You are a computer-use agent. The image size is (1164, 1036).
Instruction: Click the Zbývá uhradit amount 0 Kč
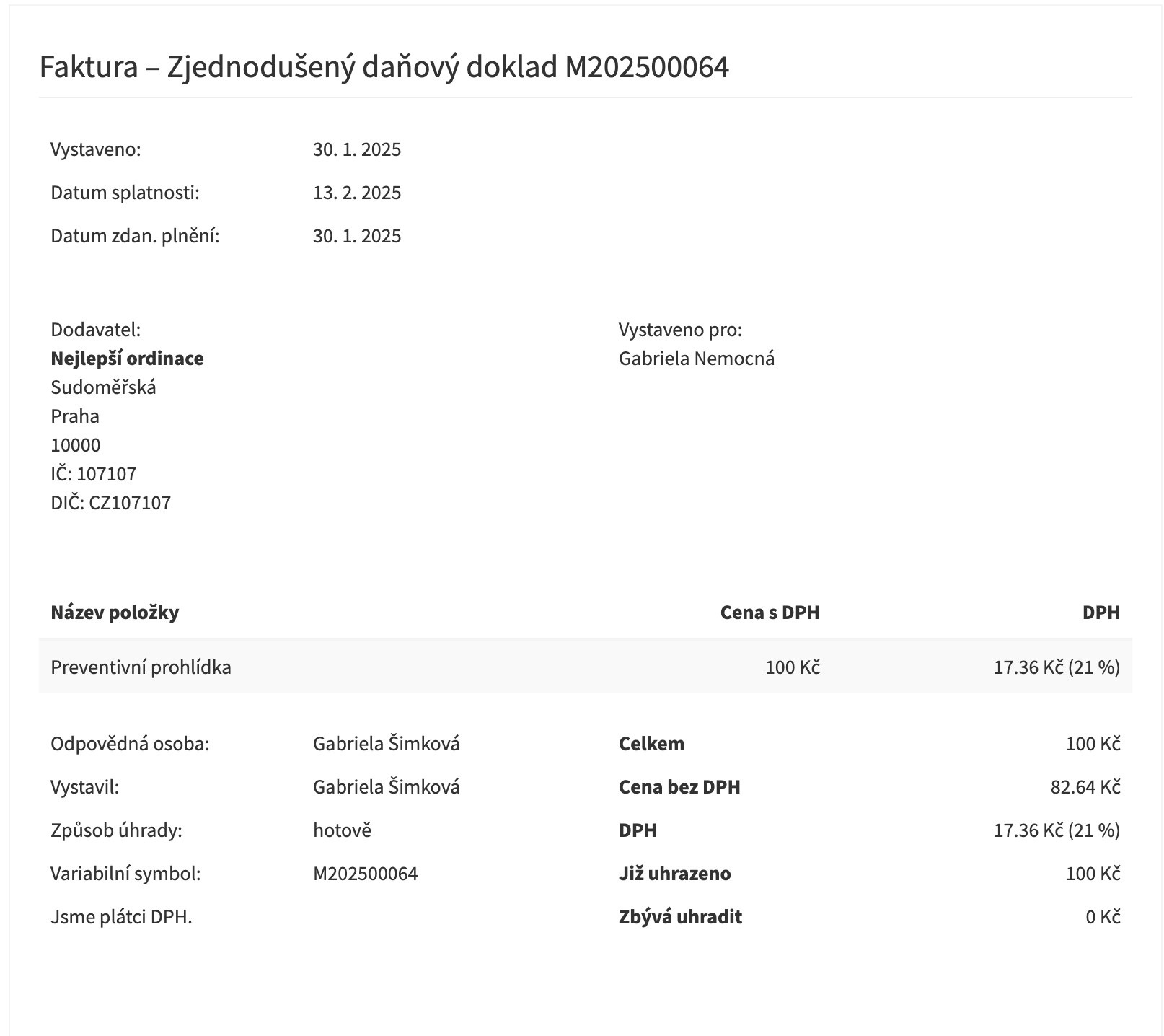(x=1102, y=917)
